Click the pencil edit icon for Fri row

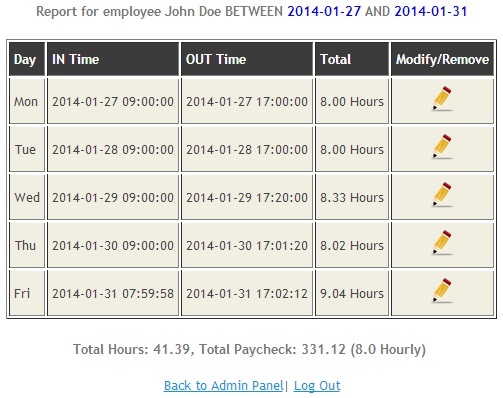(x=442, y=291)
